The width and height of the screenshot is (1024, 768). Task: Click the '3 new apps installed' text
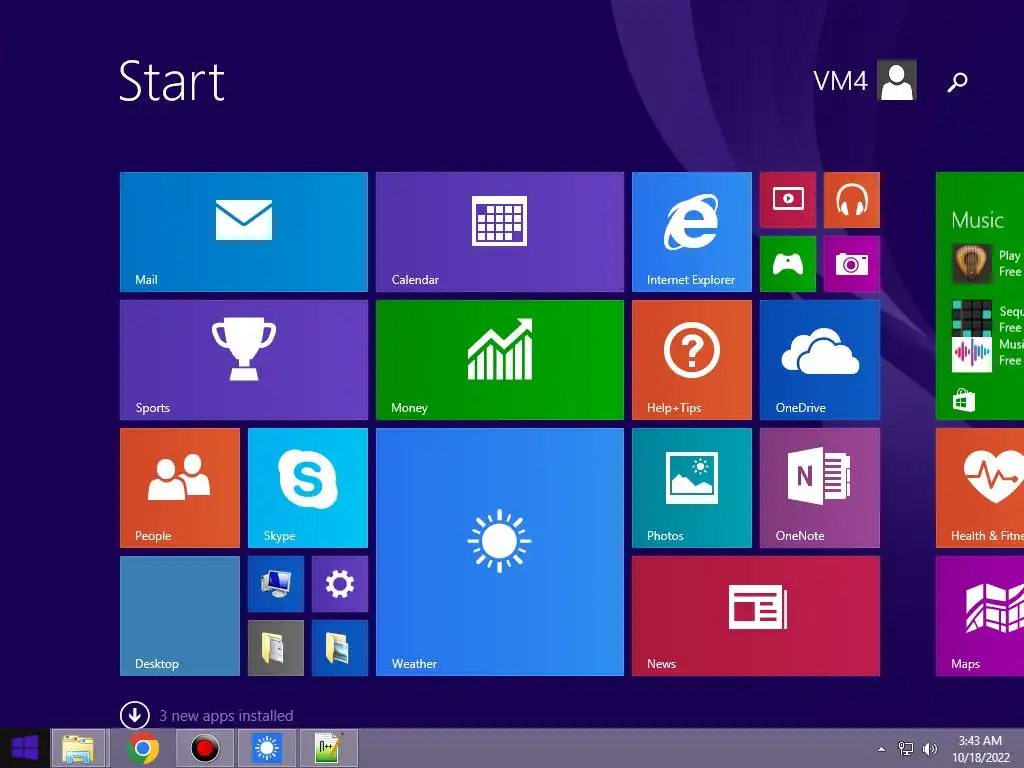pos(226,716)
